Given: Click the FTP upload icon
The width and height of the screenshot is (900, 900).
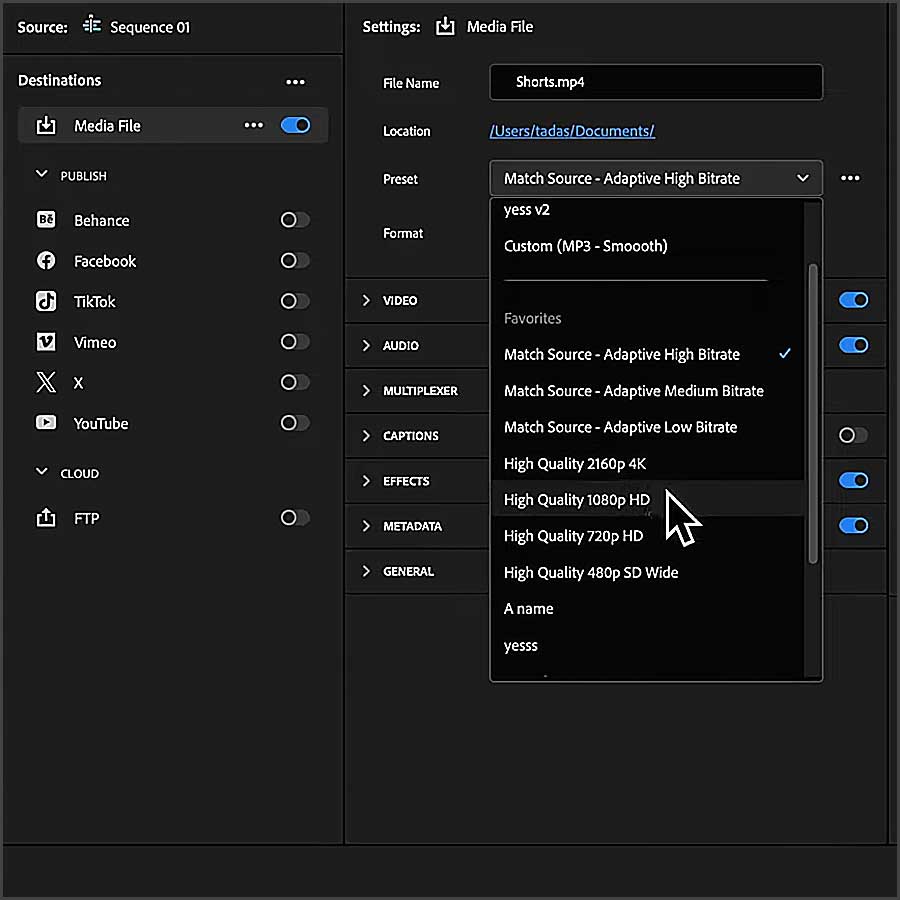Looking at the screenshot, I should 46,518.
